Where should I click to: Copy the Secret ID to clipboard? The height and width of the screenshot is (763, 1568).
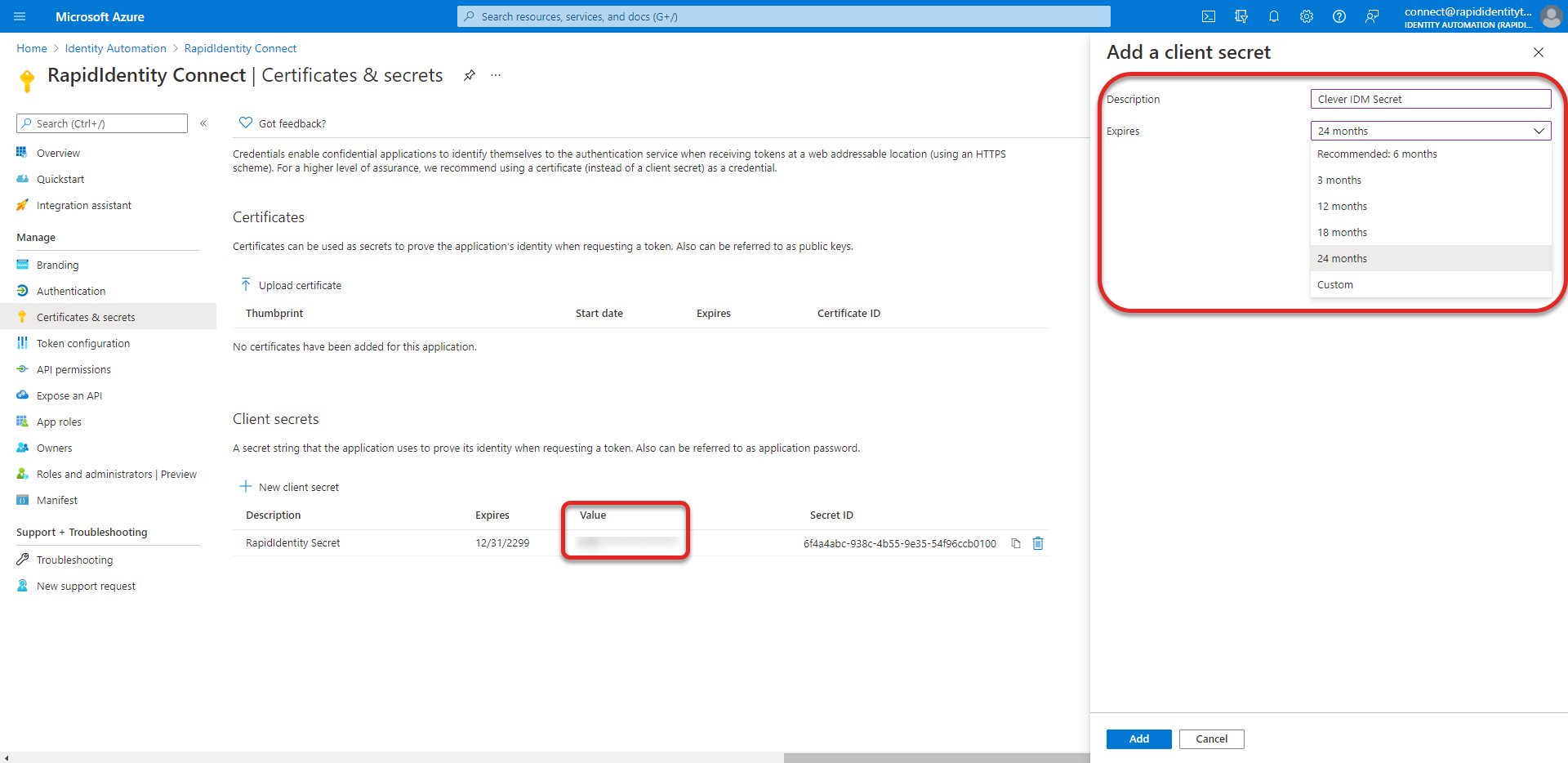pyautogui.click(x=1016, y=543)
